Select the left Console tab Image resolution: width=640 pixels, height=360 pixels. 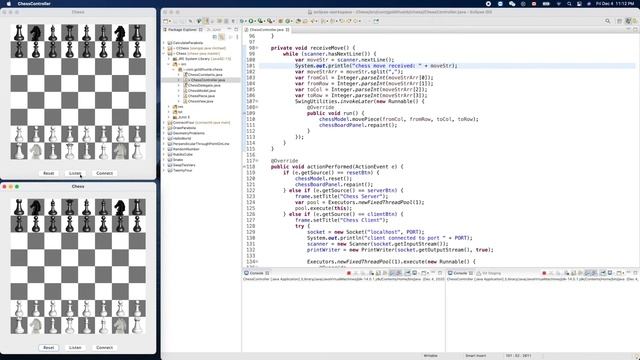[257, 273]
